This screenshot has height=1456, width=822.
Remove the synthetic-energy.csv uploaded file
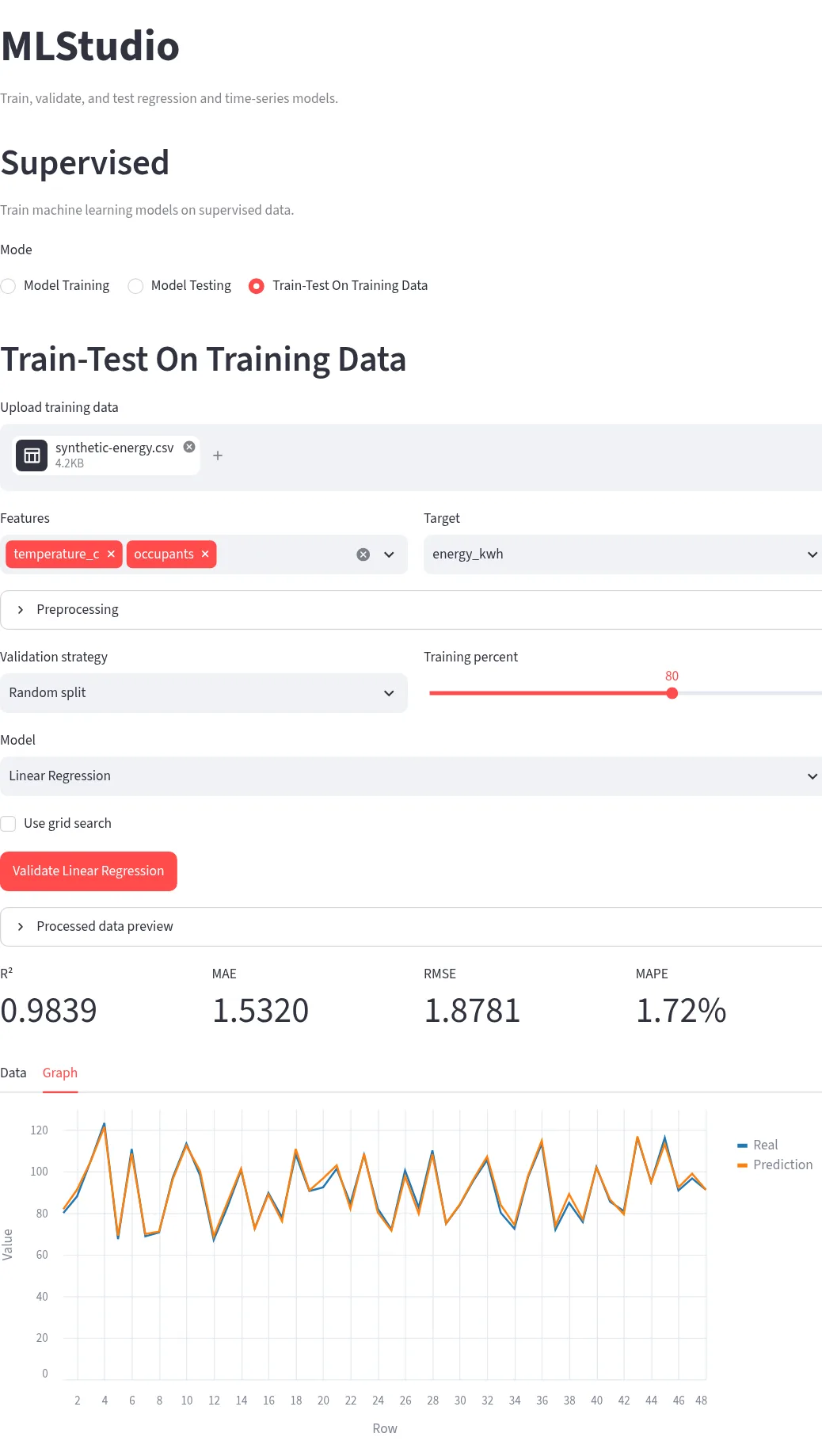click(x=189, y=447)
